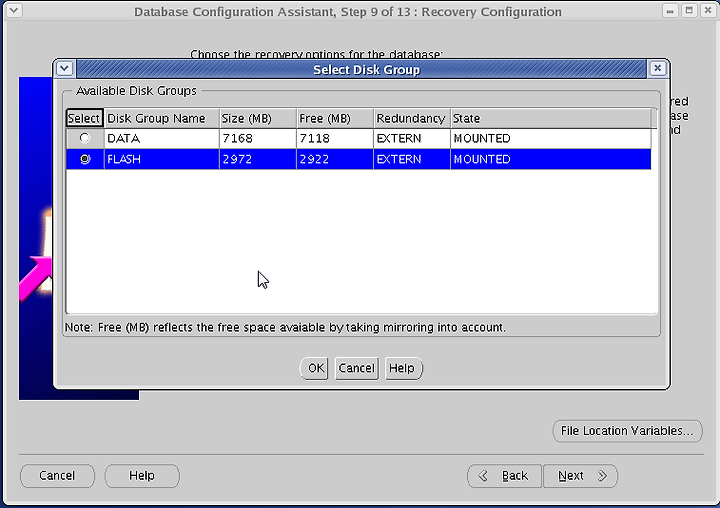The image size is (720, 508).
Task: Click the Select column header
Action: coord(84,119)
